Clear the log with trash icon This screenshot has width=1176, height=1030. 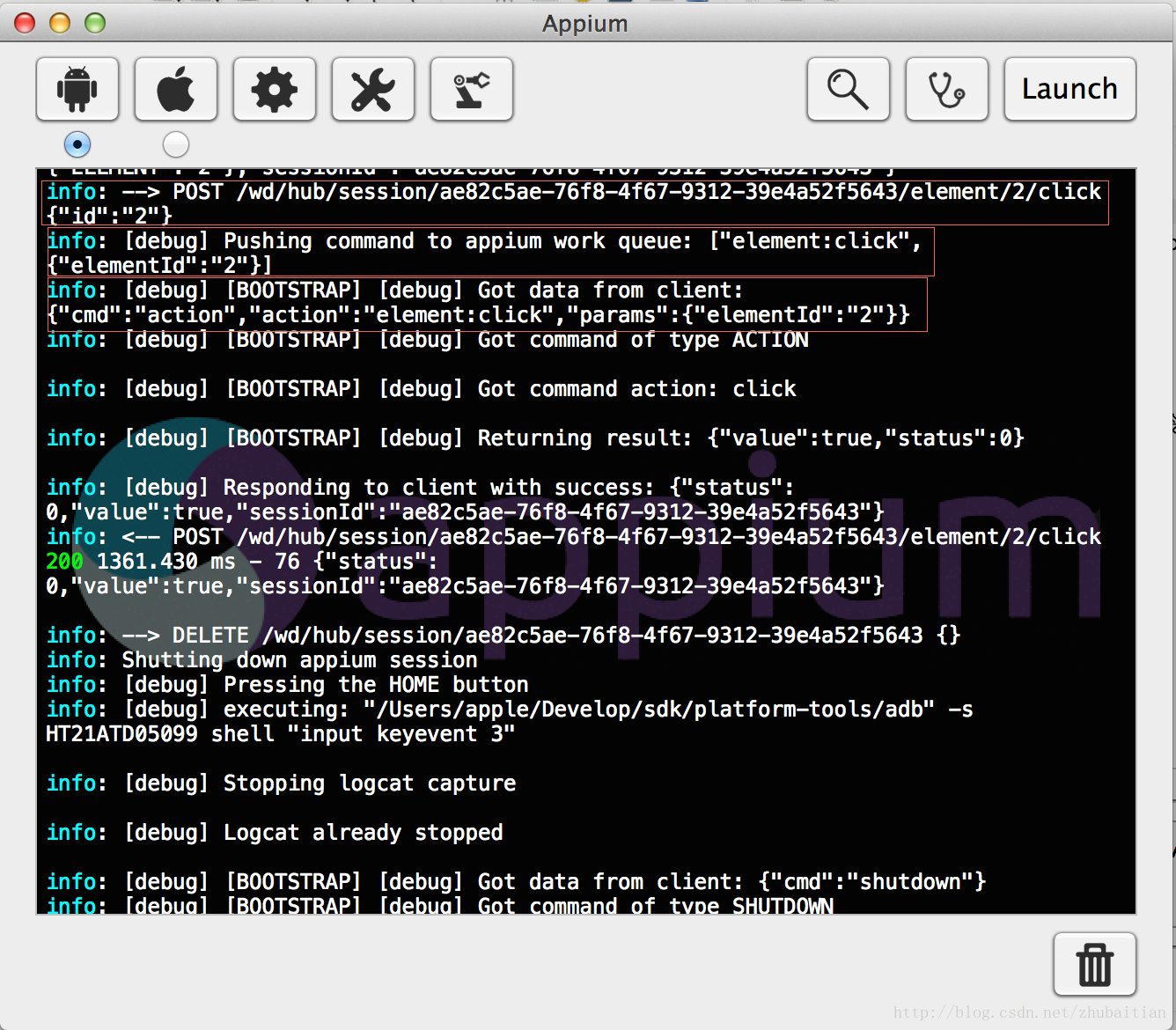1095,964
